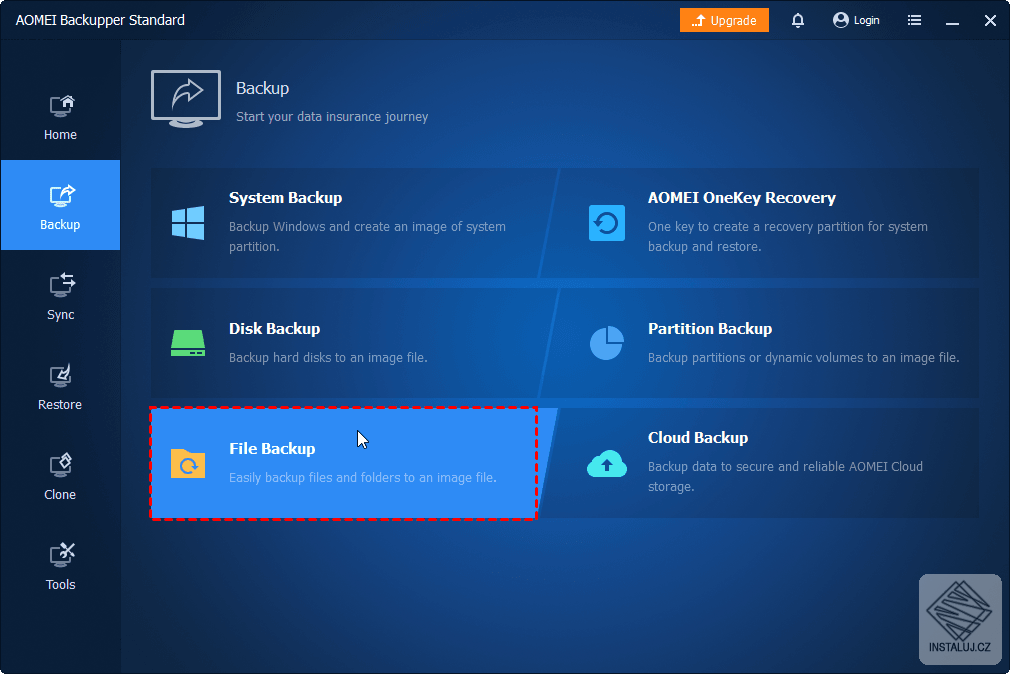Click 'Backup data to secure and reliable' description
1010x674 pixels.
pos(785,476)
